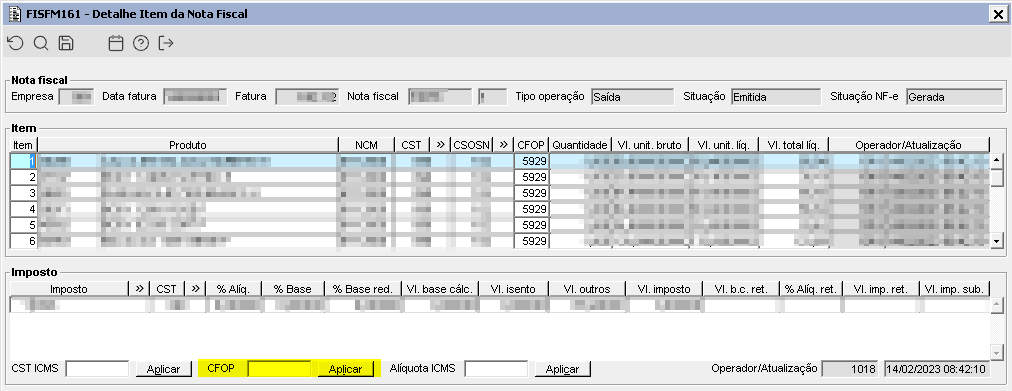Open help question mark icon

tap(141, 43)
